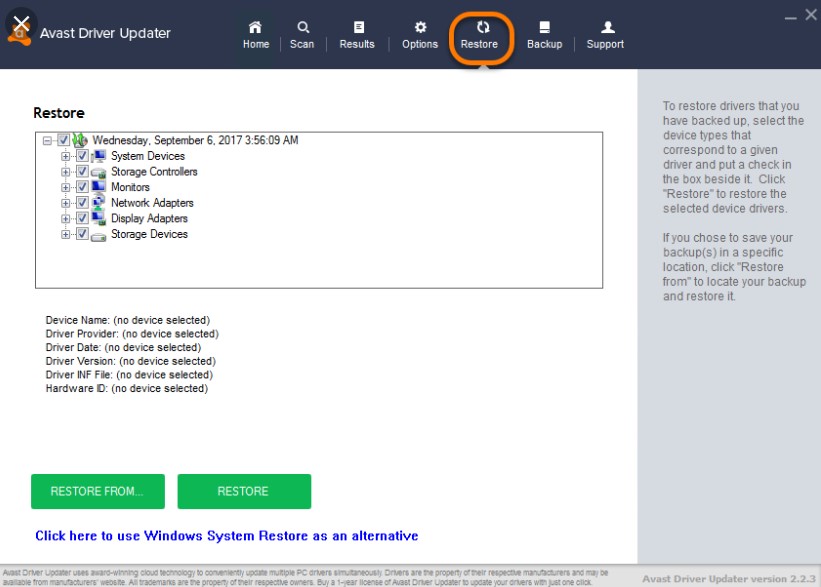This screenshot has height=587, width=821.
Task: Click the Avast Driver Updater title text
Action: 105,33
